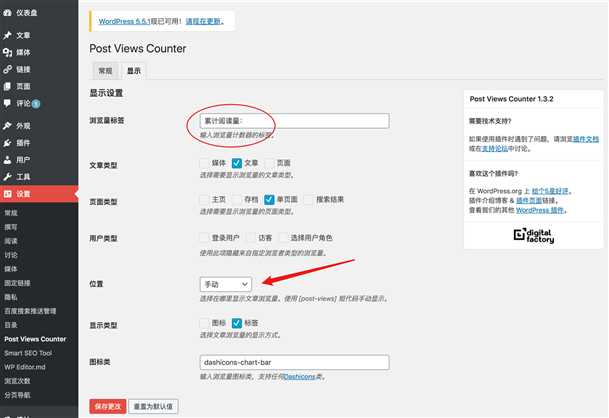Screen dimensions: 609x418
Task: Toggle the 页面 checkbox under 文章类型
Action: [270, 163]
